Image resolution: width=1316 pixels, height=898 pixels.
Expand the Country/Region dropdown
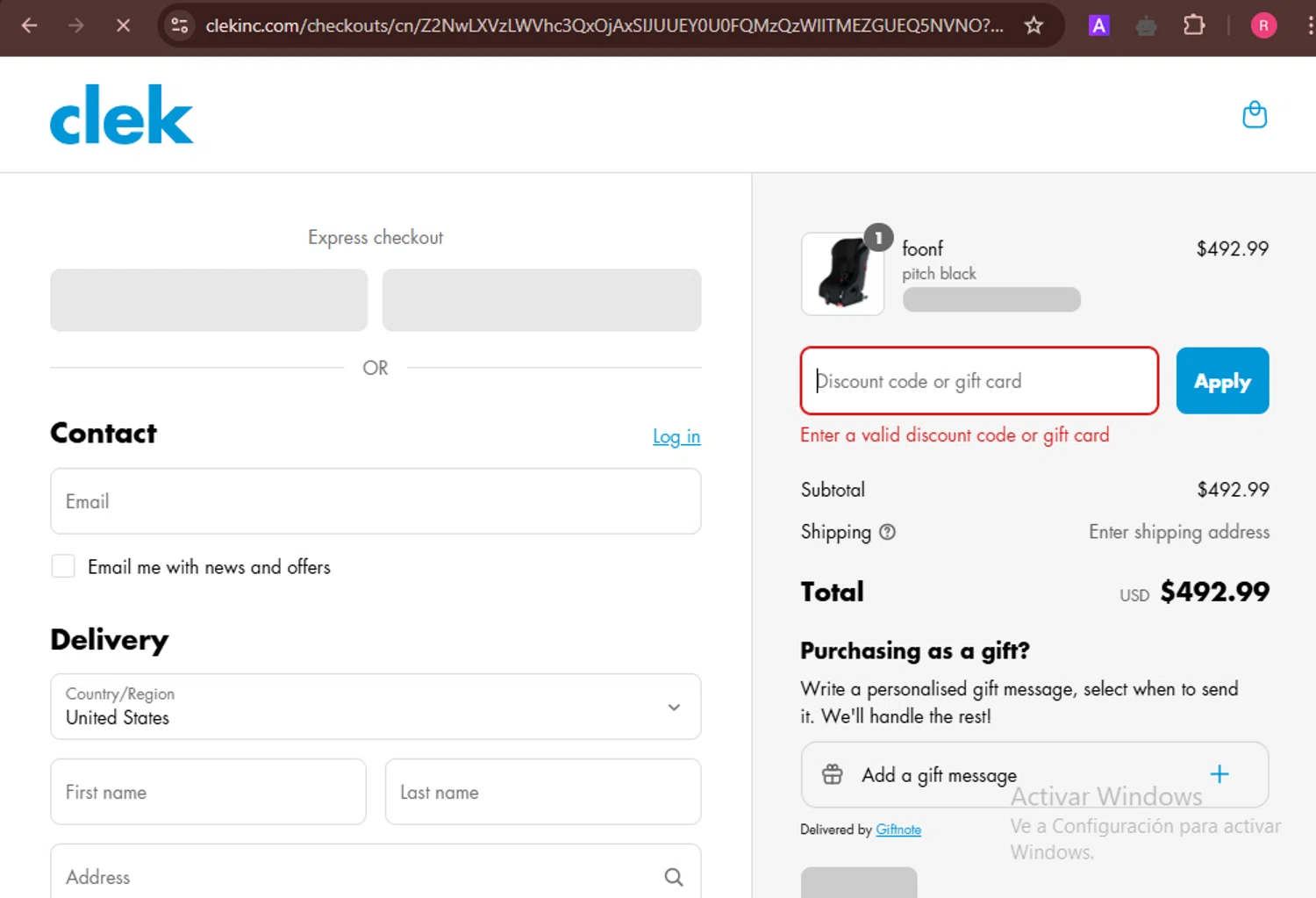(375, 707)
